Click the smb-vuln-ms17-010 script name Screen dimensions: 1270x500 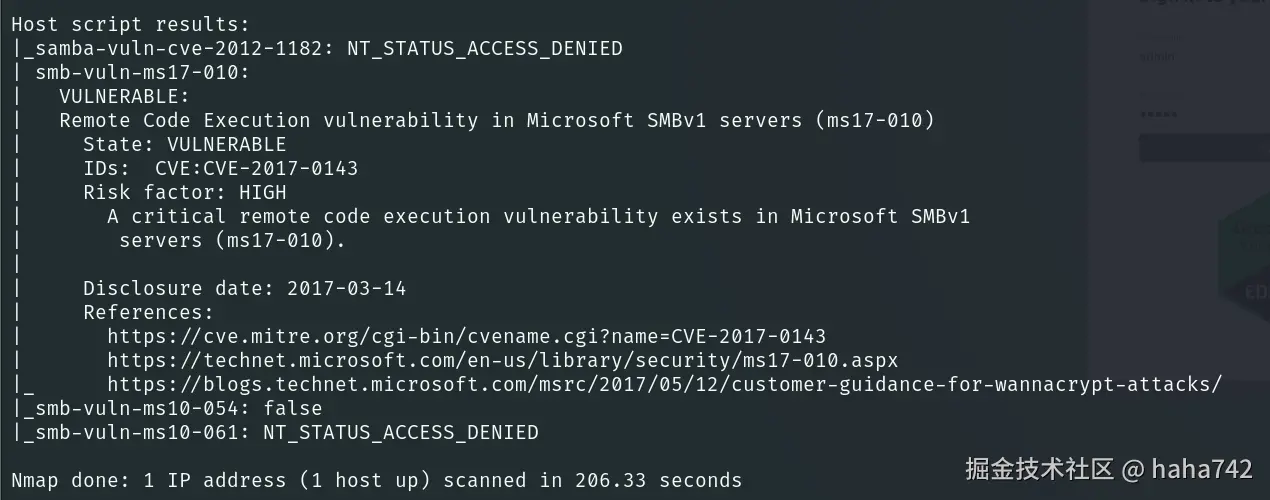coord(142,72)
